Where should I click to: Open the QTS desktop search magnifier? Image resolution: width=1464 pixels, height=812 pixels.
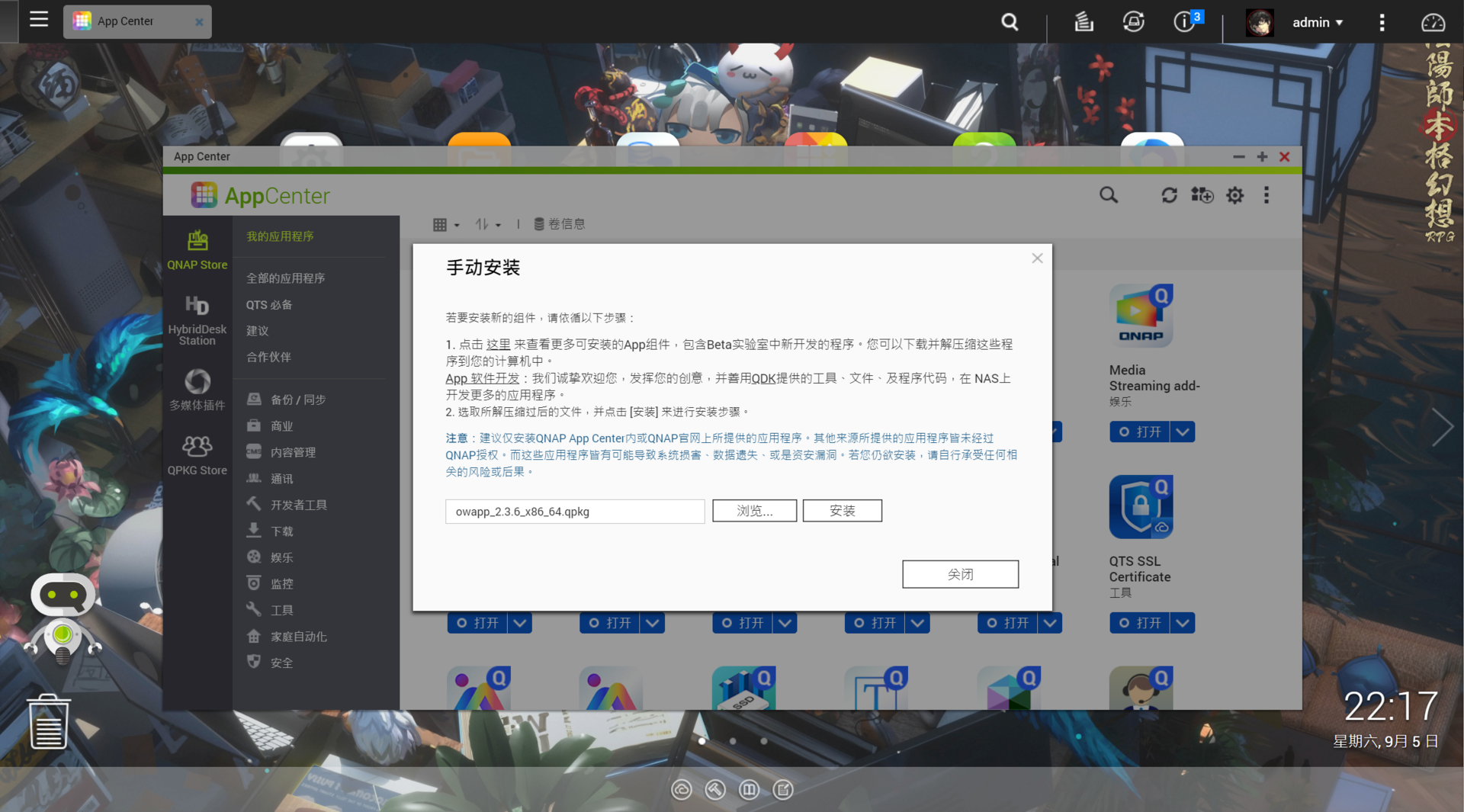(1010, 22)
